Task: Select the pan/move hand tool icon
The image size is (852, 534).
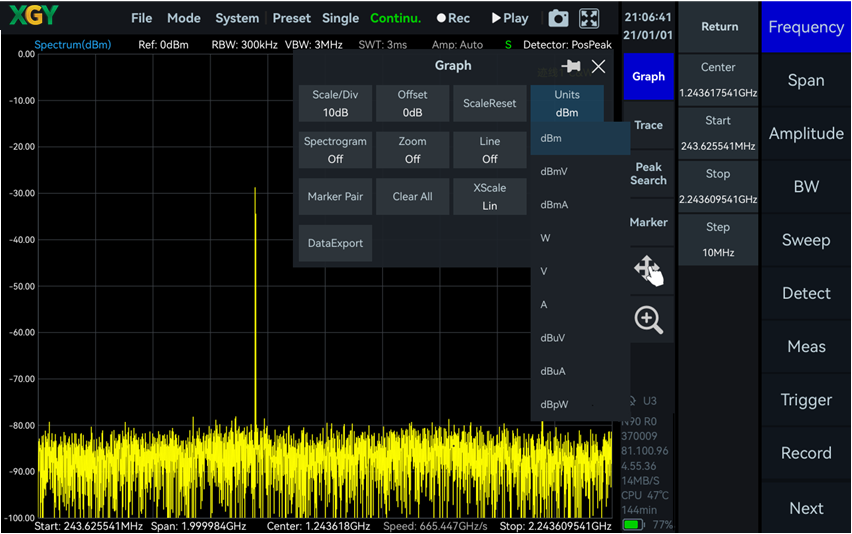Action: (648, 270)
